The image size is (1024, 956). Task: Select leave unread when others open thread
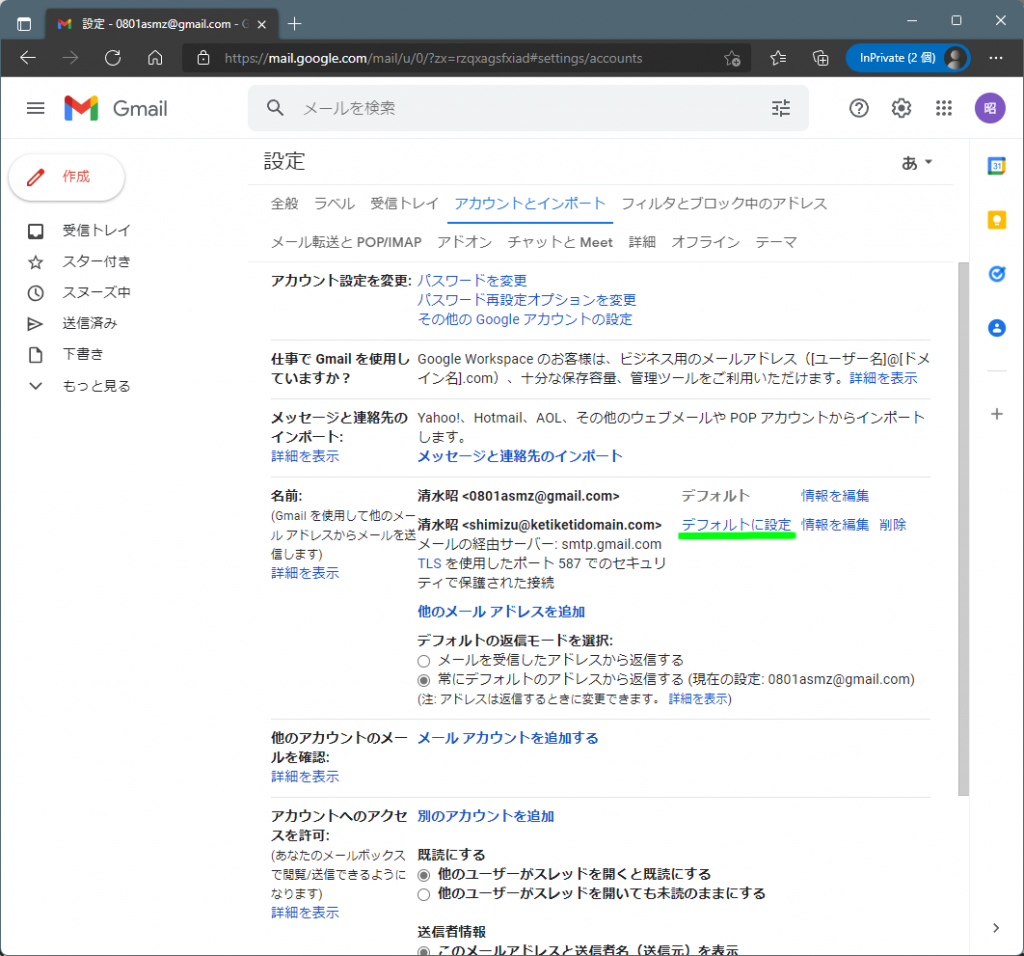pos(424,895)
